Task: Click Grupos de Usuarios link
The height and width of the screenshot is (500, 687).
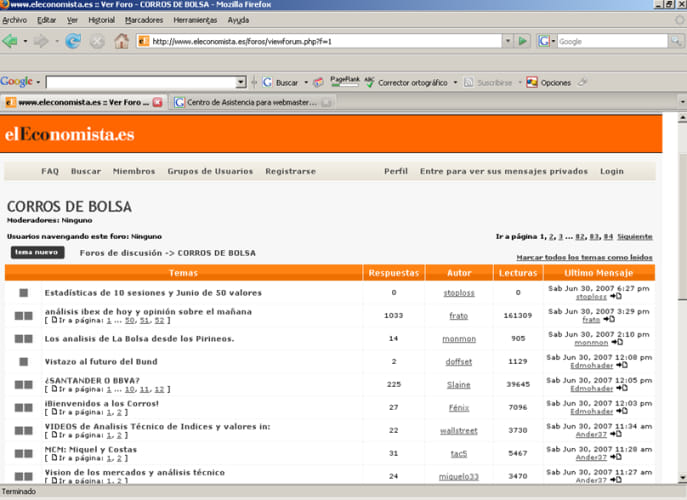Action: (210, 171)
